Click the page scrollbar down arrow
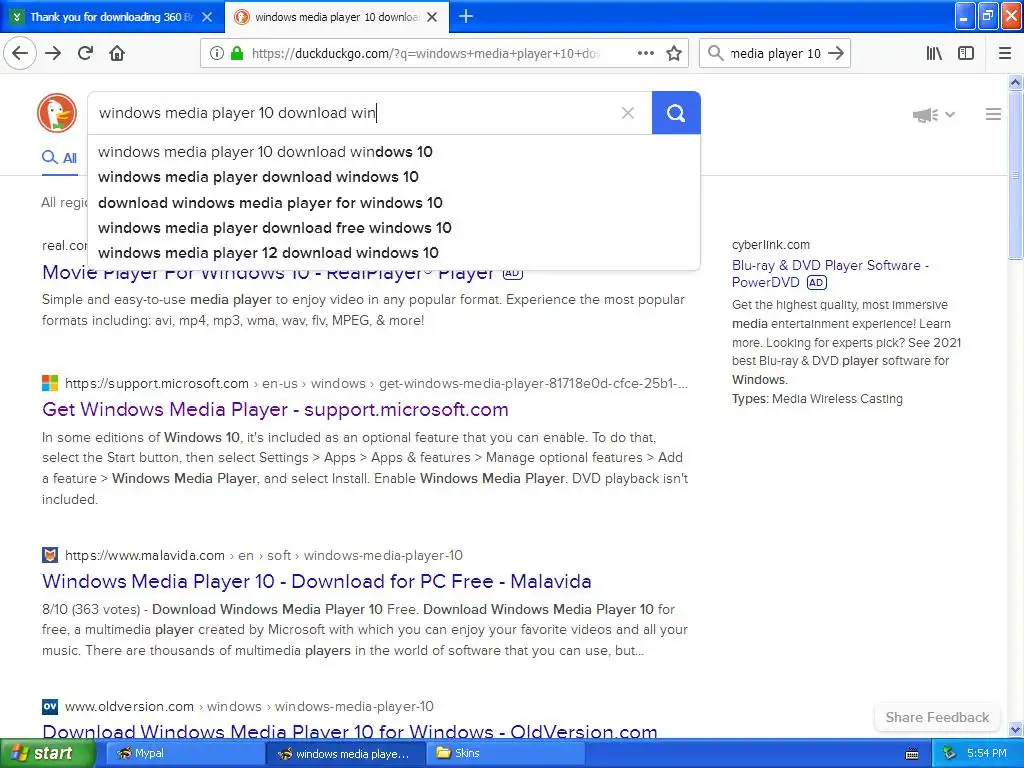 pos(1015,729)
